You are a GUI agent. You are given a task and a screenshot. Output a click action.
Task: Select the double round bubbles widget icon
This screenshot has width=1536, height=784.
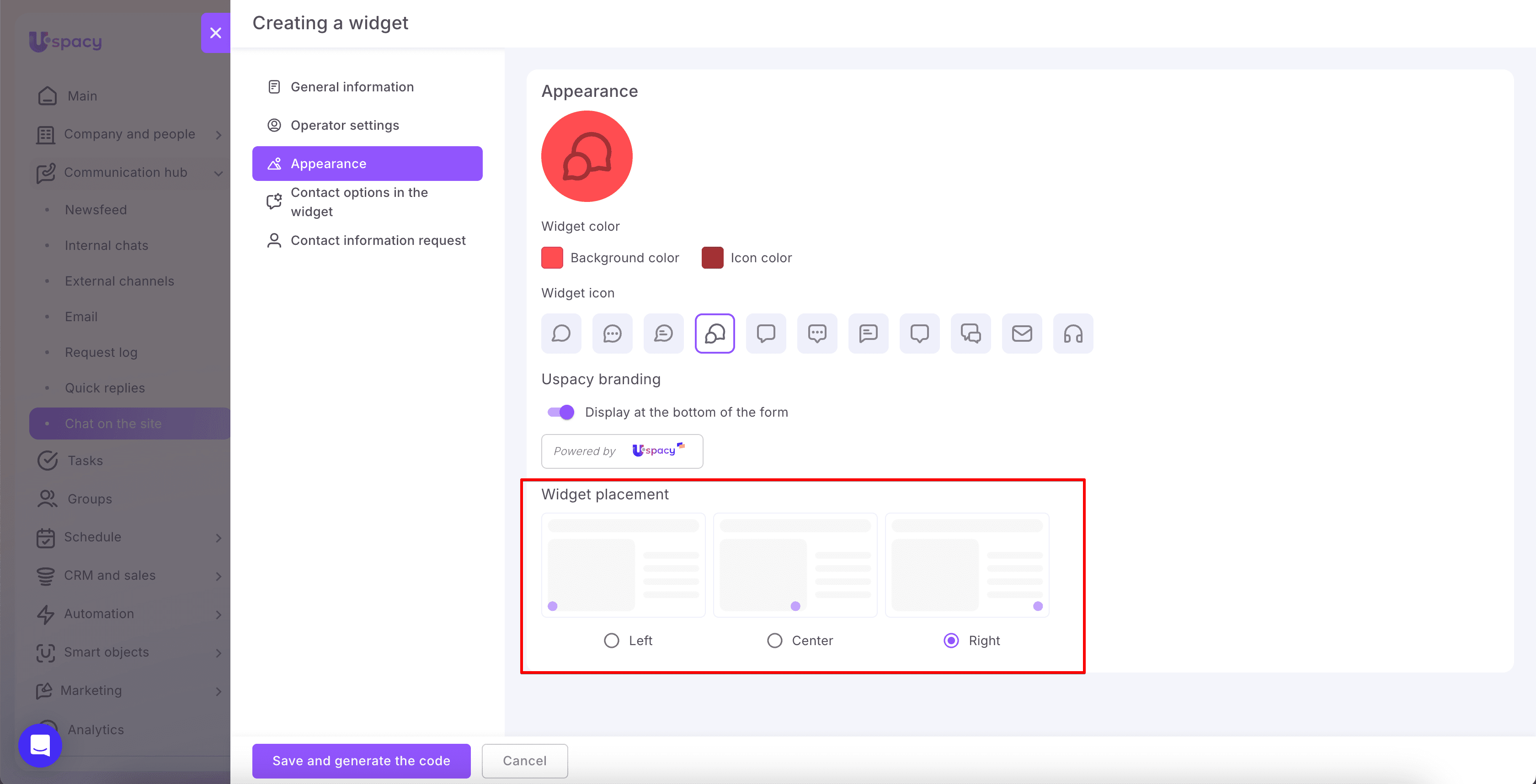(x=715, y=334)
